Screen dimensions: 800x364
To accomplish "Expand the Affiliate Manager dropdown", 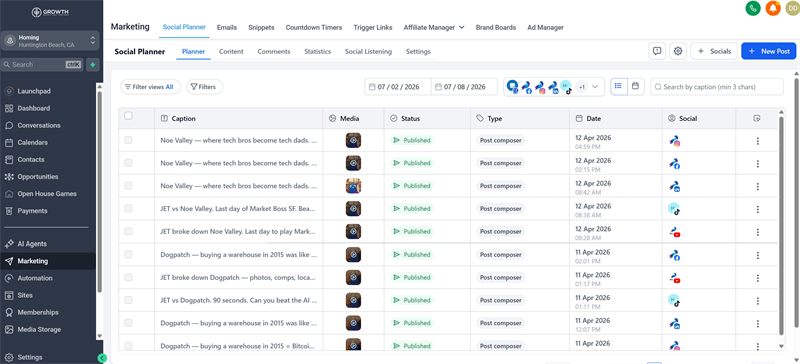I will [x=434, y=28].
